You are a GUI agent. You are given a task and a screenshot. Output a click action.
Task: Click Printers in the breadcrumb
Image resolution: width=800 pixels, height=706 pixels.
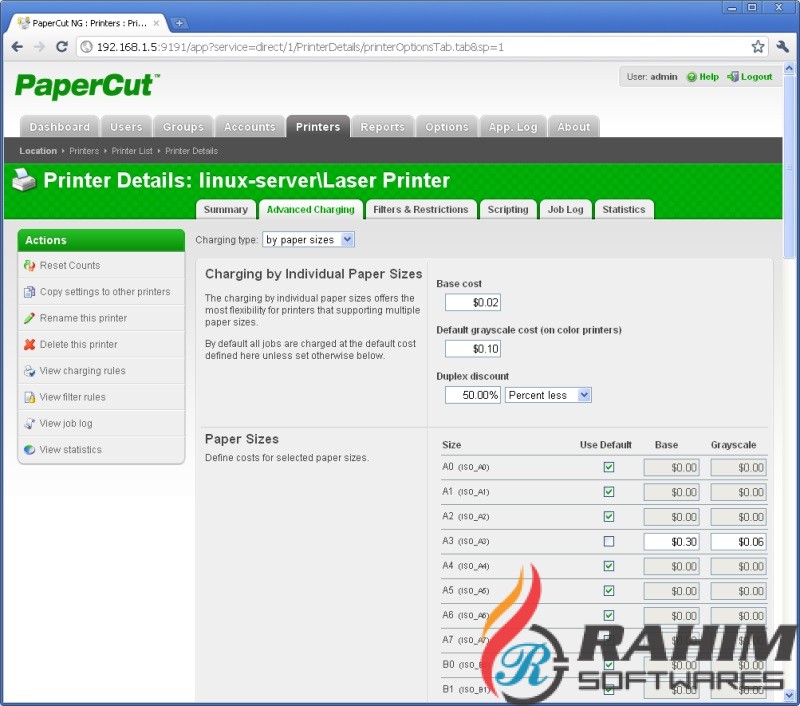(x=84, y=151)
